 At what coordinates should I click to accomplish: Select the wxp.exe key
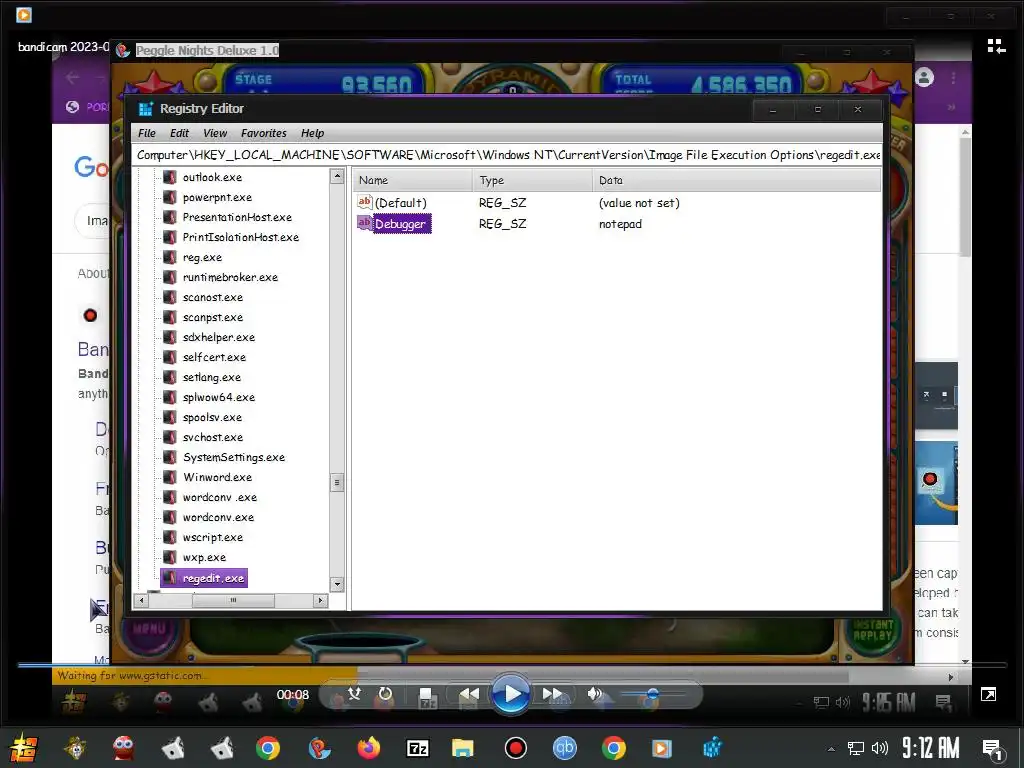204,557
